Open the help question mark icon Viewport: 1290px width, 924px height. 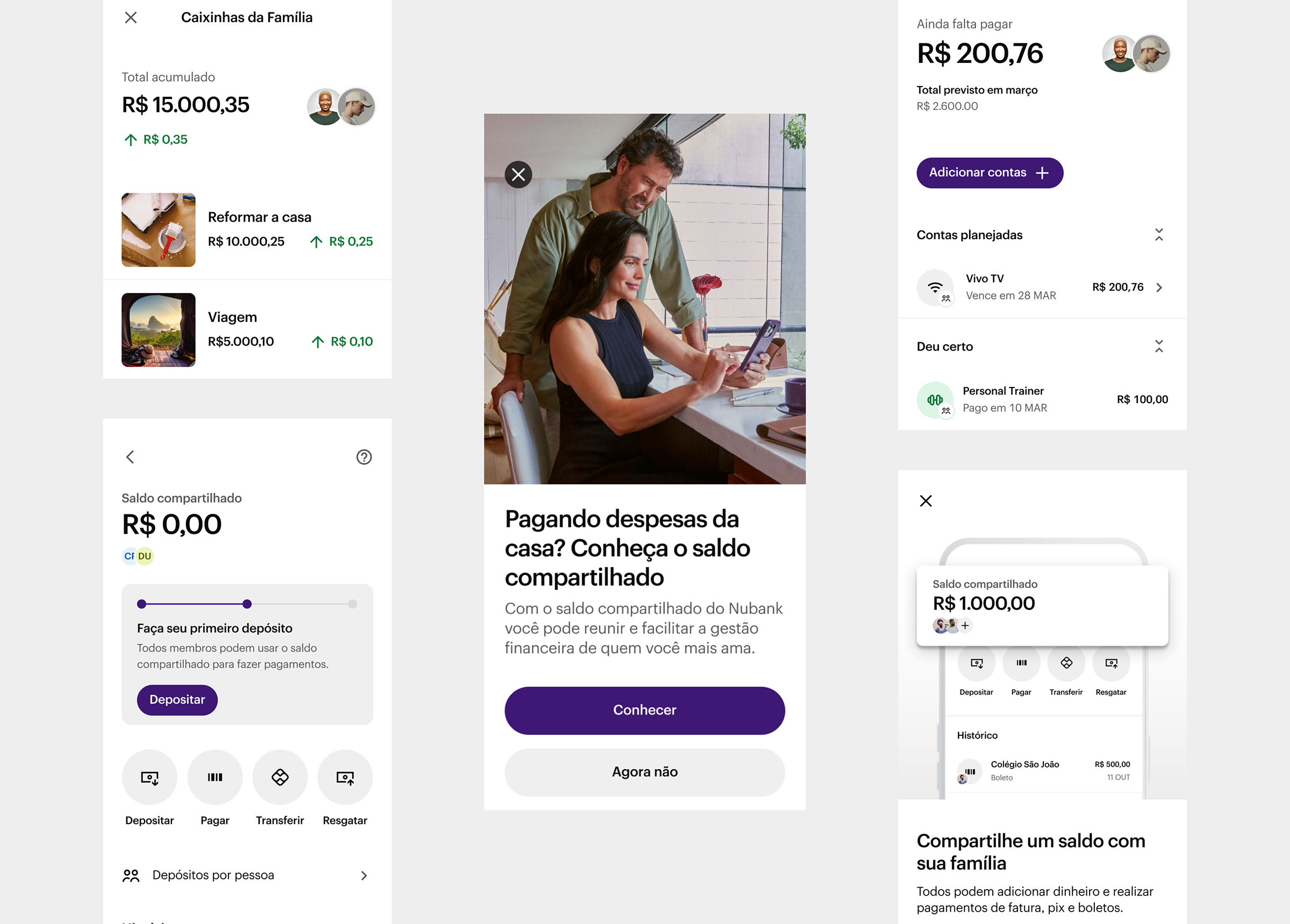(364, 457)
